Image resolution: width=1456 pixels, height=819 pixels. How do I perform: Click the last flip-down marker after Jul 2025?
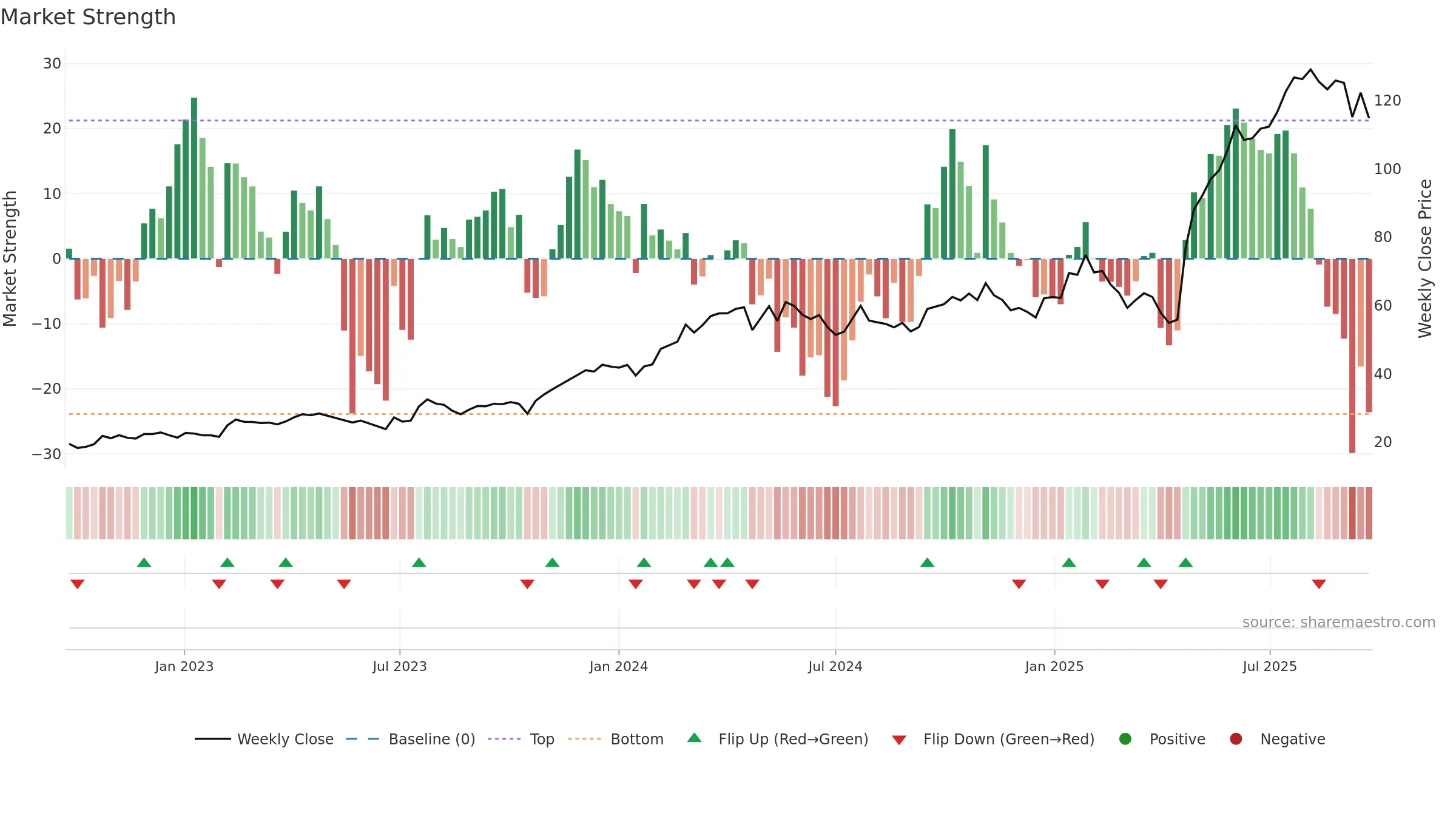point(1319,584)
